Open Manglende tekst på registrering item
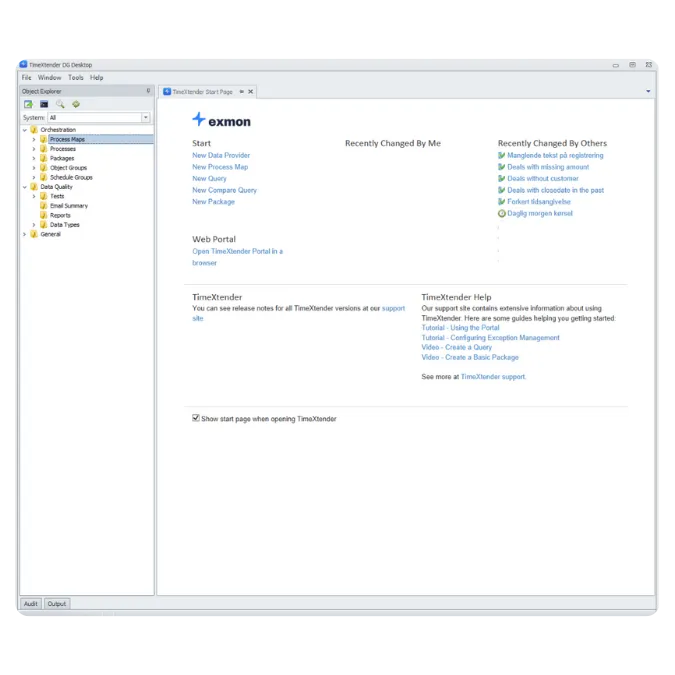The height and width of the screenshot is (675, 675). (555, 155)
